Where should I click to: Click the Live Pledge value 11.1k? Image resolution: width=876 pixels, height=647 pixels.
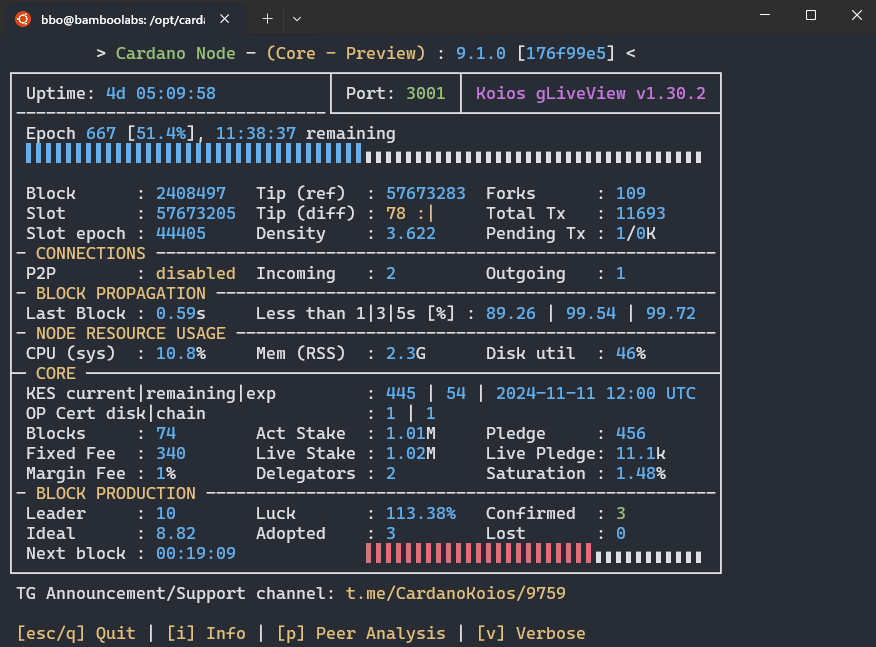641,454
